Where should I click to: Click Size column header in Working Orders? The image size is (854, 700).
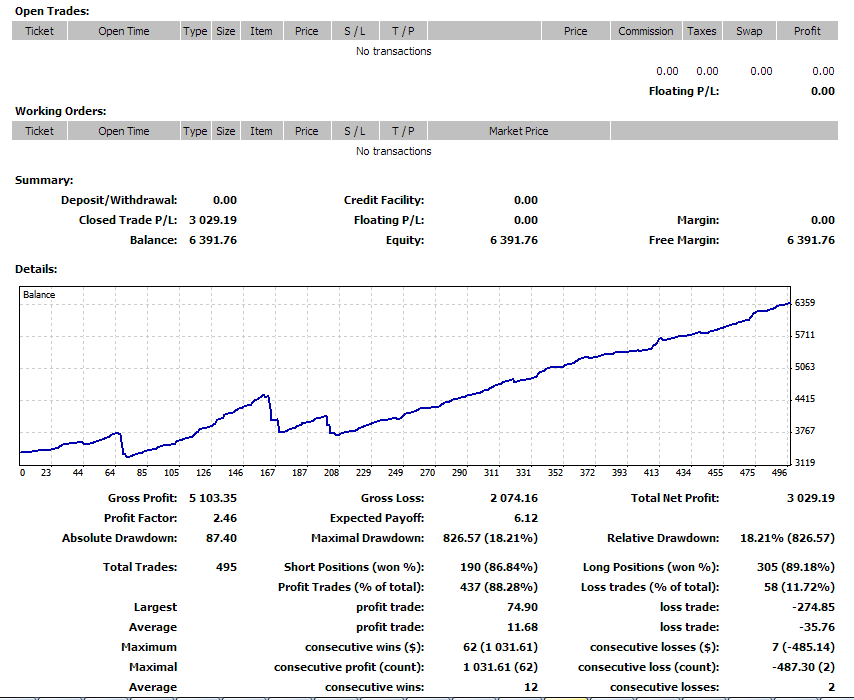pos(226,131)
